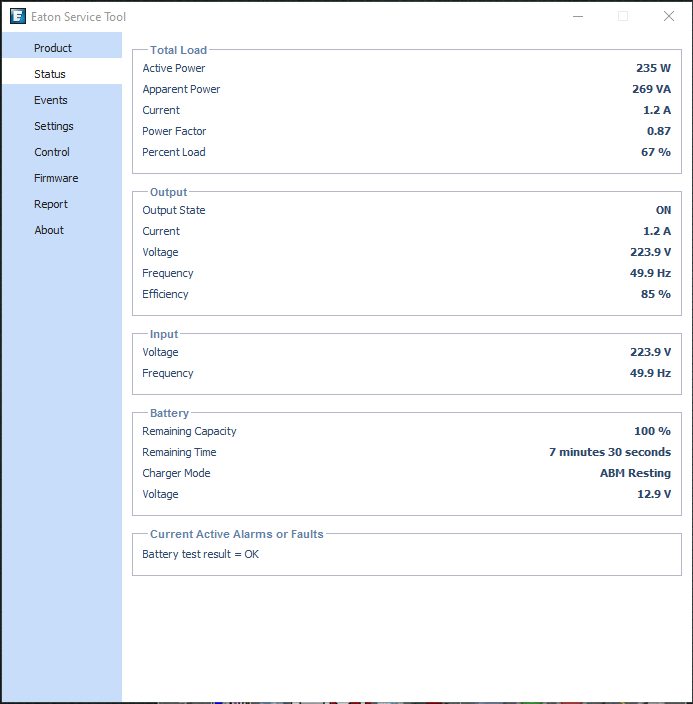Close the Eaton Service Tool window
The width and height of the screenshot is (693, 704).
[669, 17]
